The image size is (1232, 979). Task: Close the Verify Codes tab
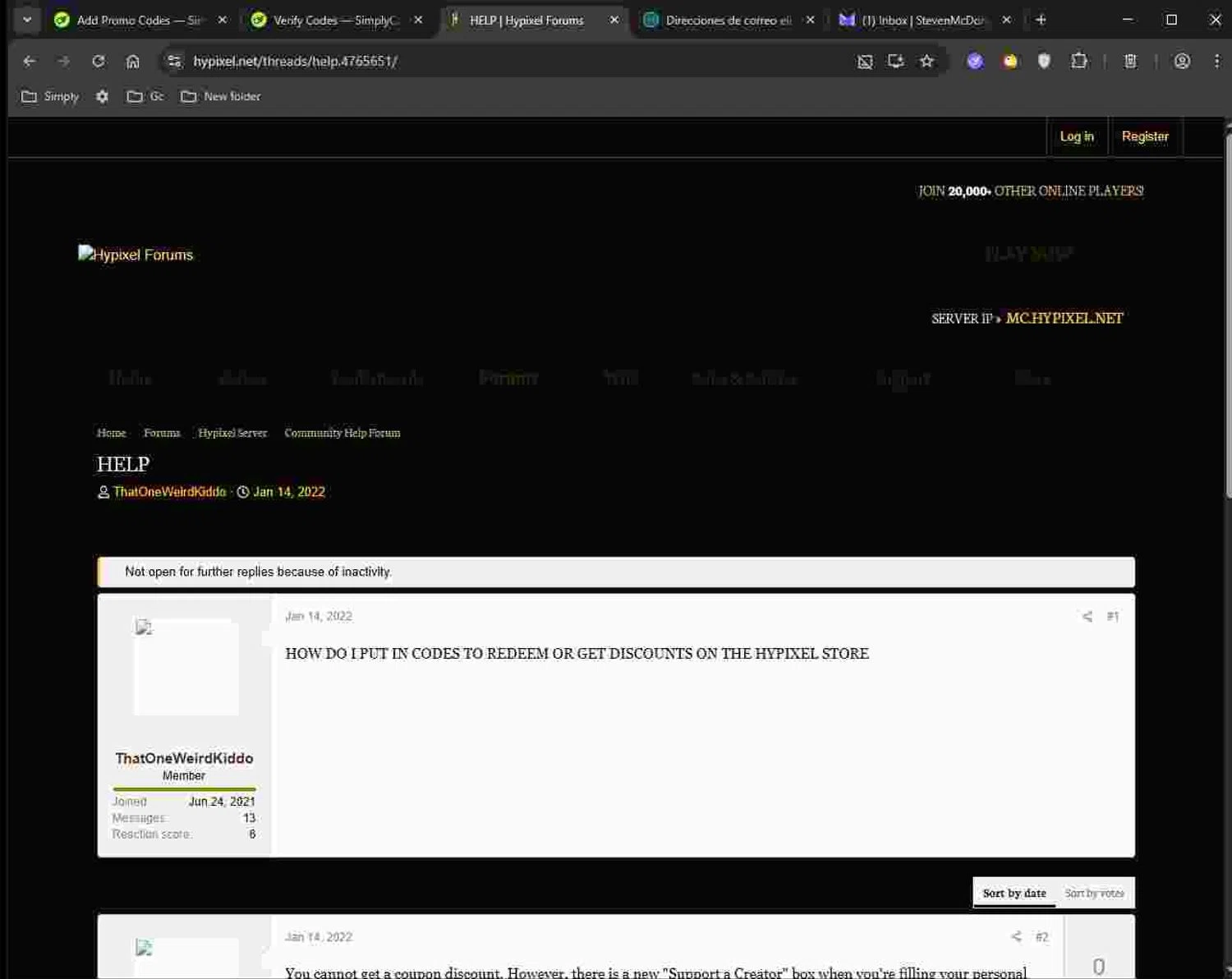click(418, 20)
